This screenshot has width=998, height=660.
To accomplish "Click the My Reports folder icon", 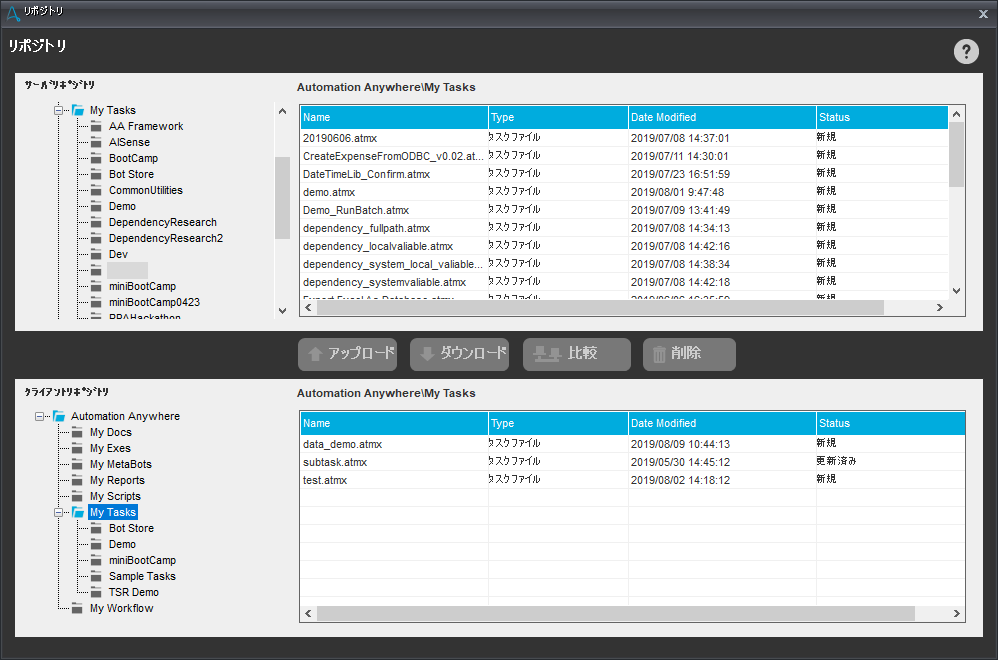I will pyautogui.click(x=77, y=481).
